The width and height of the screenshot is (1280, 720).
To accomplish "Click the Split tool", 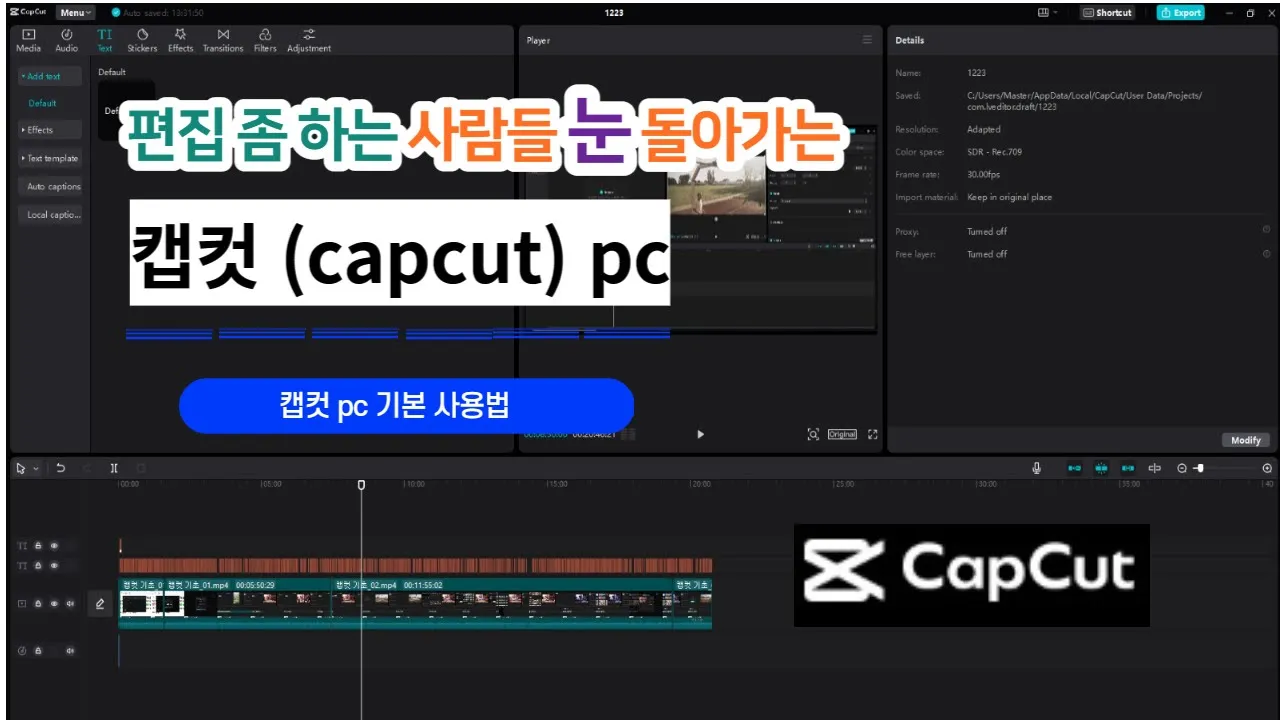I will pyautogui.click(x=114, y=468).
